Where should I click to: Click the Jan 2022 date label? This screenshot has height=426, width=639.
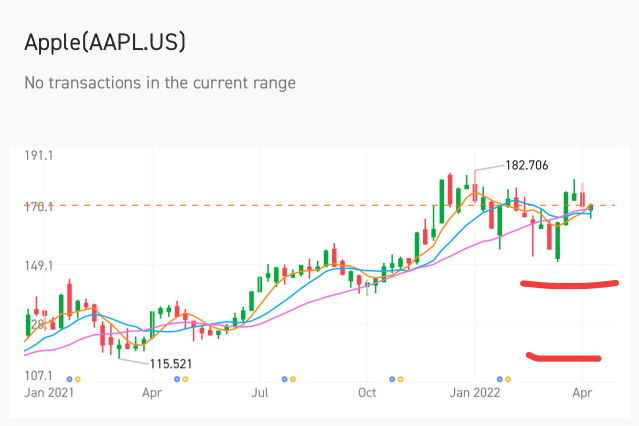[474, 393]
